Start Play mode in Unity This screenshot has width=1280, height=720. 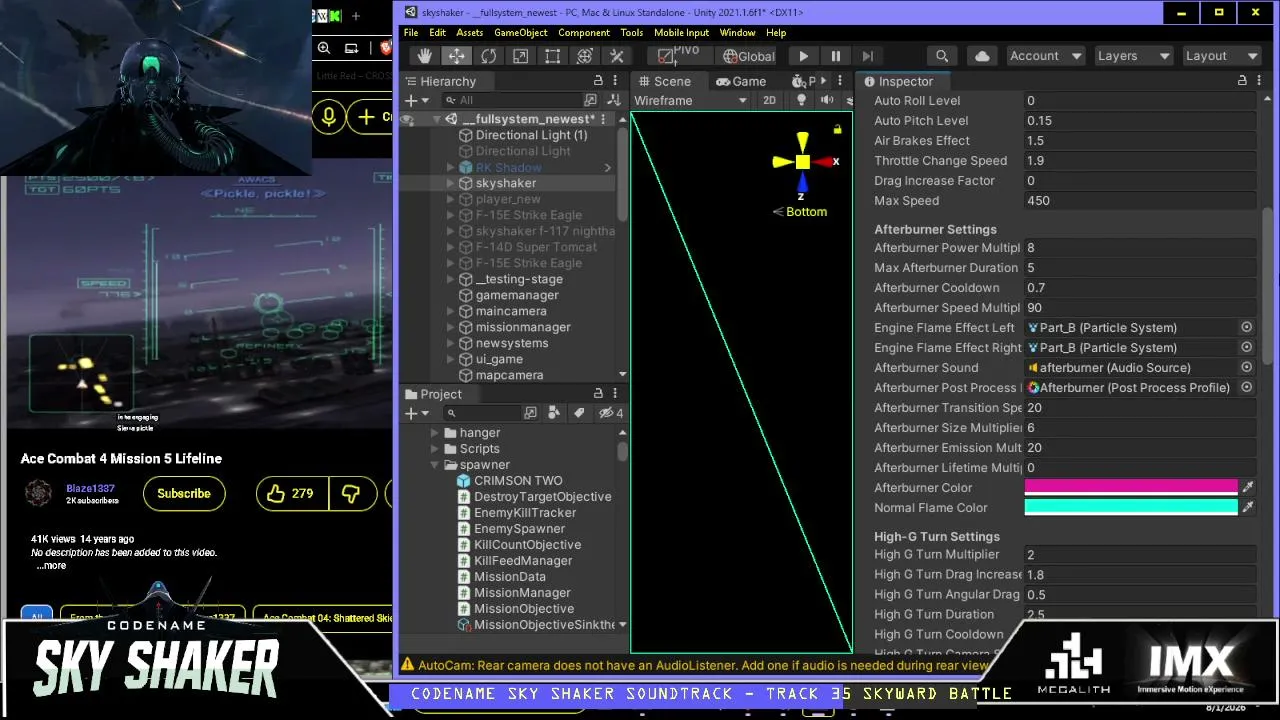(x=804, y=57)
